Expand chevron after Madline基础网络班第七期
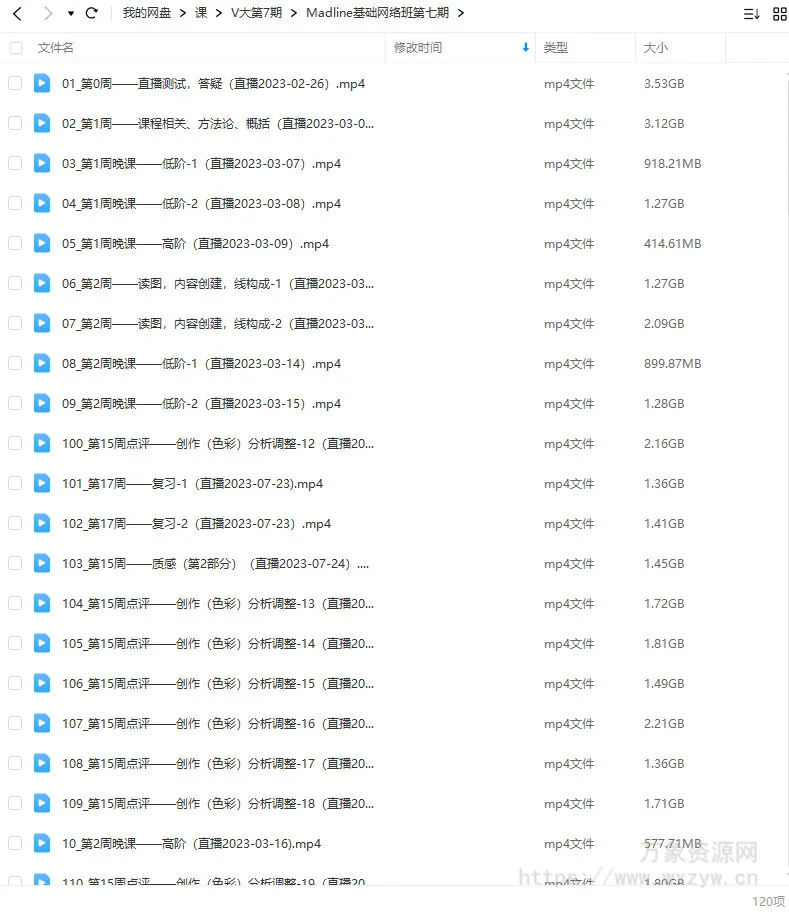Viewport: 789px width, 912px height. (x=460, y=13)
